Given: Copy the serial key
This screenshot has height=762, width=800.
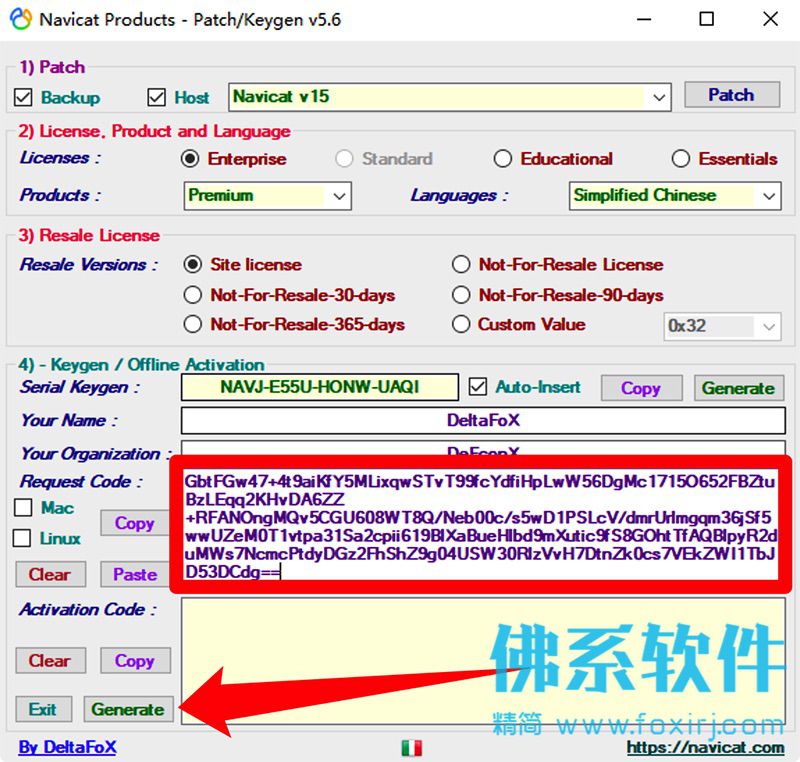Looking at the screenshot, I should [641, 388].
